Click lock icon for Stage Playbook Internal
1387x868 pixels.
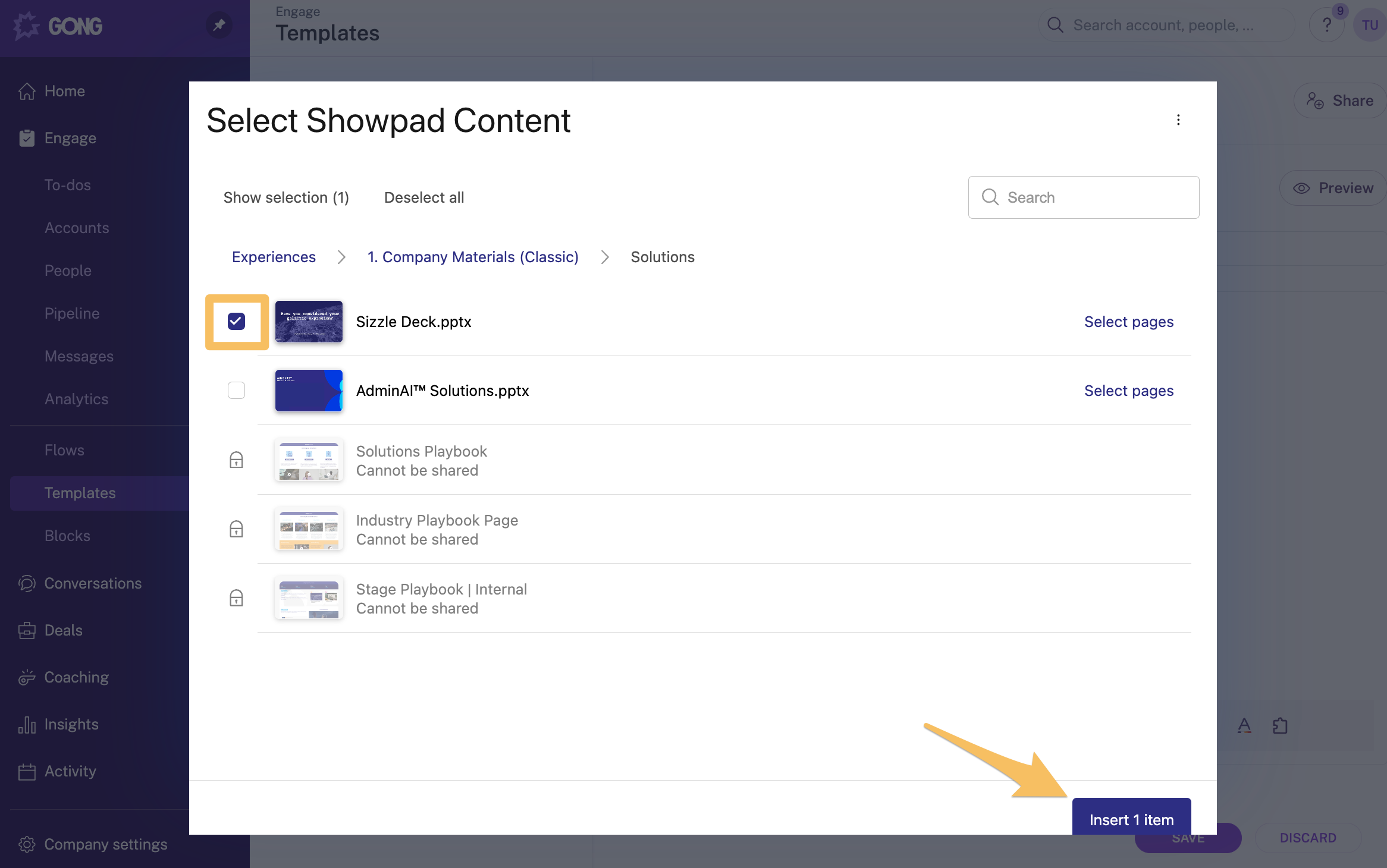(236, 597)
